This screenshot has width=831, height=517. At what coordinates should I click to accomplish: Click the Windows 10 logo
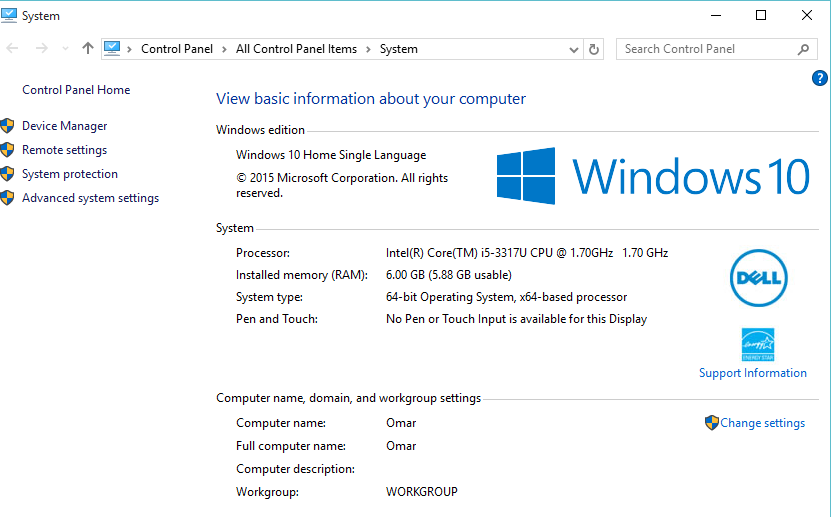(653, 176)
